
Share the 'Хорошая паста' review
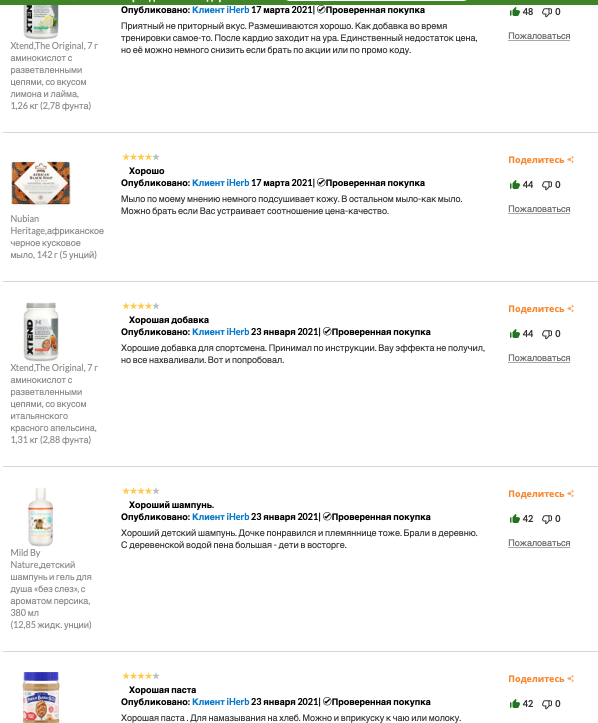click(x=541, y=679)
